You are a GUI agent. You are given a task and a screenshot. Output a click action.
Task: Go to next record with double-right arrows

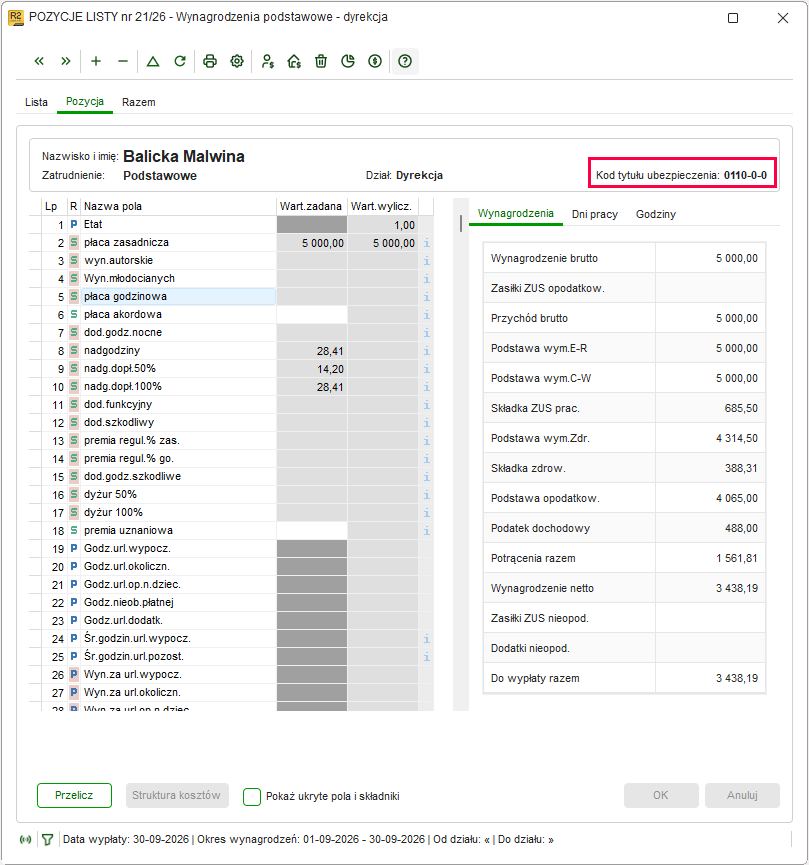tap(66, 61)
